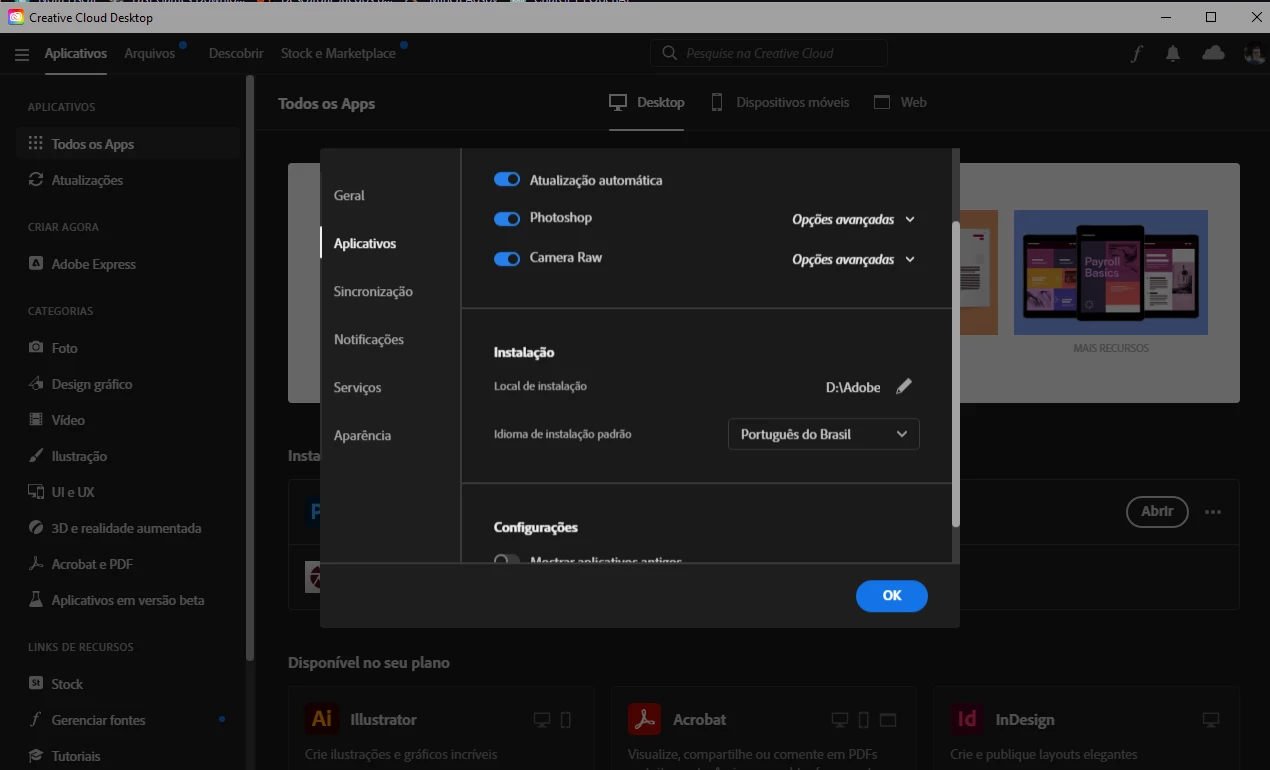Select Aparência preferences tab
The image size is (1270, 770).
coord(362,436)
